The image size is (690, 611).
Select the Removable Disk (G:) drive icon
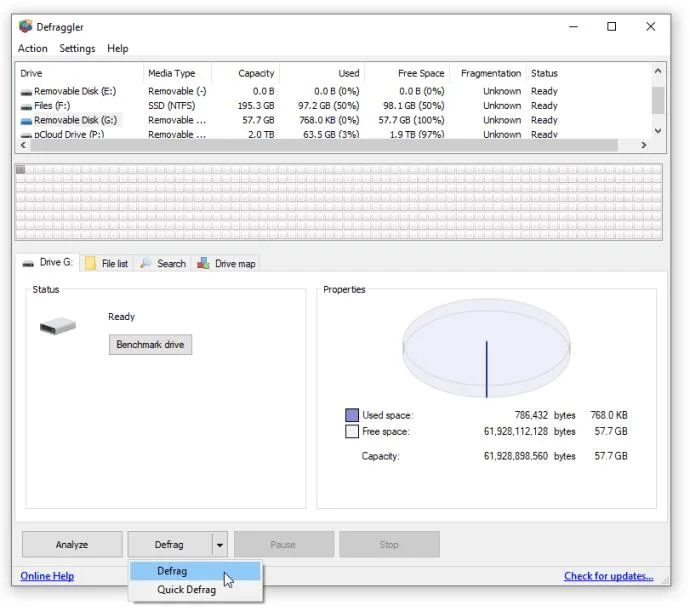(x=26, y=121)
